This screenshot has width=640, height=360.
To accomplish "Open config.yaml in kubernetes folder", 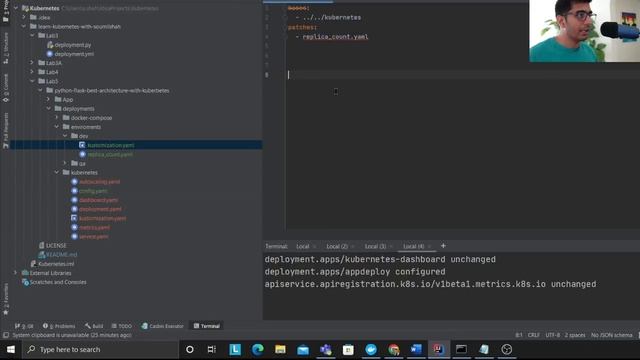I will 93,191.
